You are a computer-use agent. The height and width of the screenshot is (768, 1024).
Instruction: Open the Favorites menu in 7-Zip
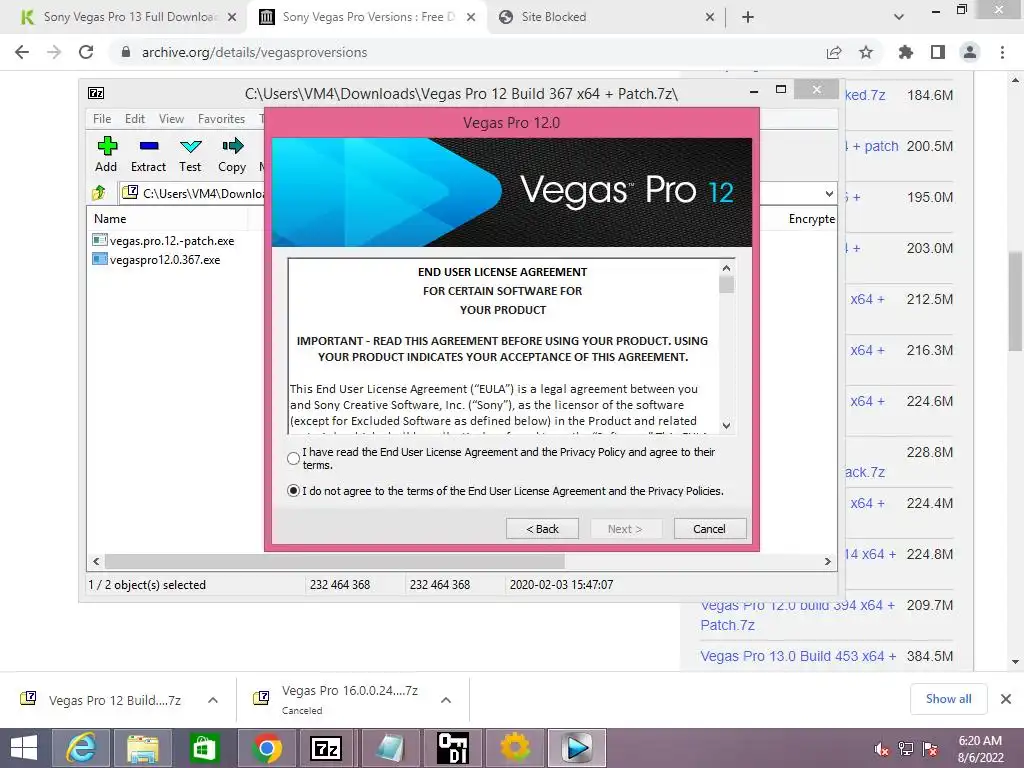point(221,119)
